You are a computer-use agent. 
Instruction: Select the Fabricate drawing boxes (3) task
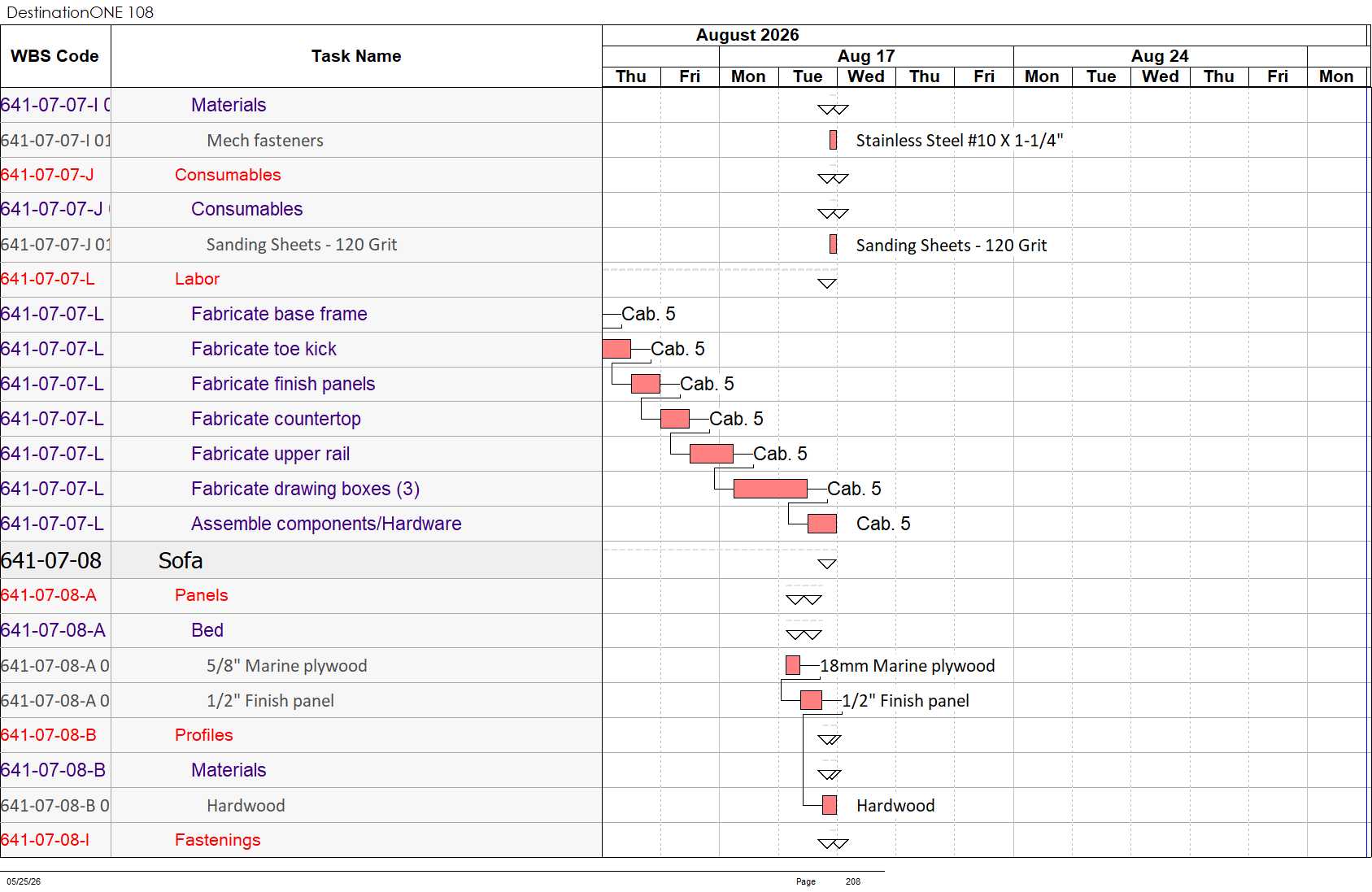(305, 489)
